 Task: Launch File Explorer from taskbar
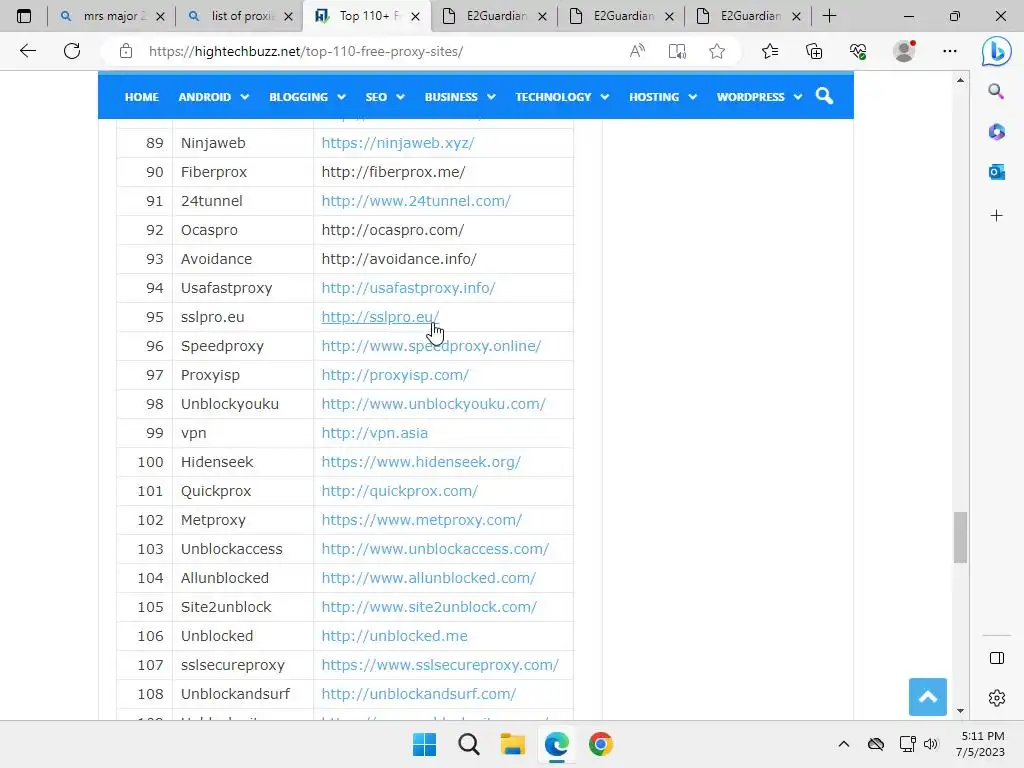[513, 744]
